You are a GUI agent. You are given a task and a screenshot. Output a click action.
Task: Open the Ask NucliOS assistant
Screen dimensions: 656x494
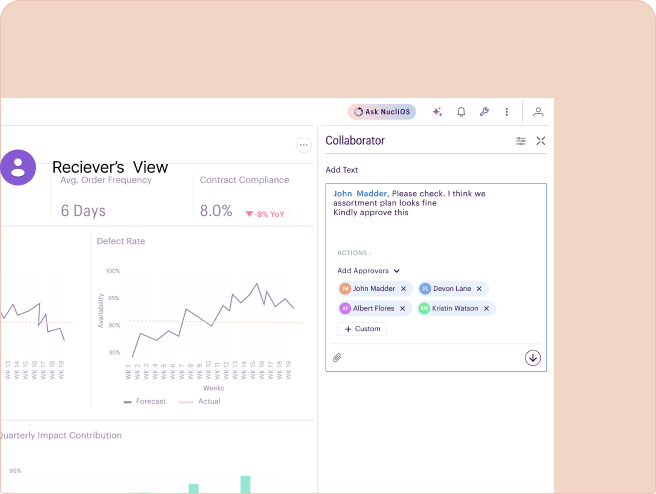click(x=382, y=112)
